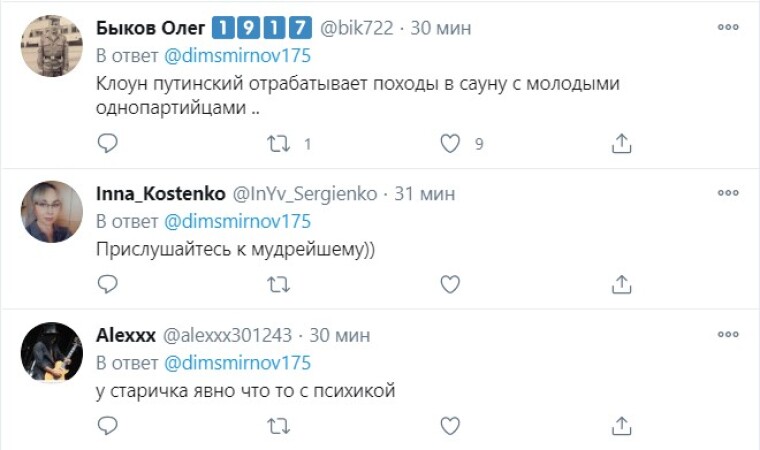The height and width of the screenshot is (450, 760).
Task: Reply to Inna_Kostenko's tweet
Action: [108, 285]
